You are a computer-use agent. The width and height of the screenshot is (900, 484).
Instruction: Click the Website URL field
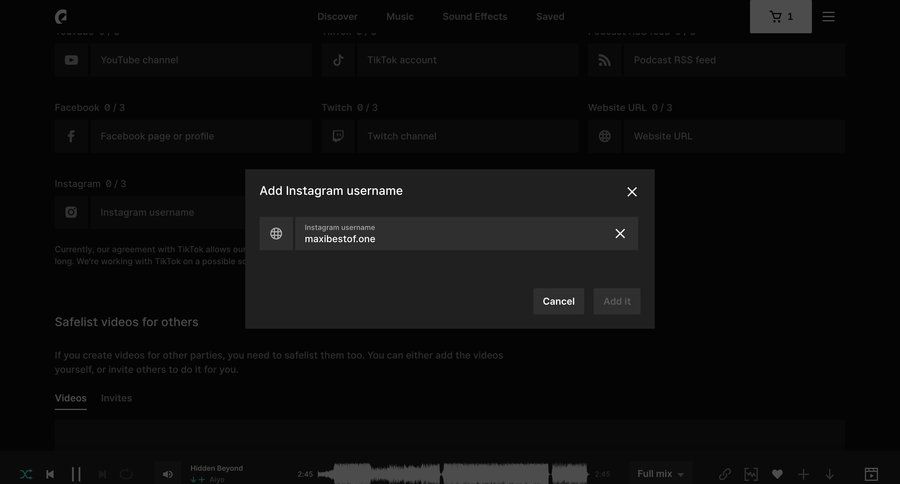coord(734,136)
